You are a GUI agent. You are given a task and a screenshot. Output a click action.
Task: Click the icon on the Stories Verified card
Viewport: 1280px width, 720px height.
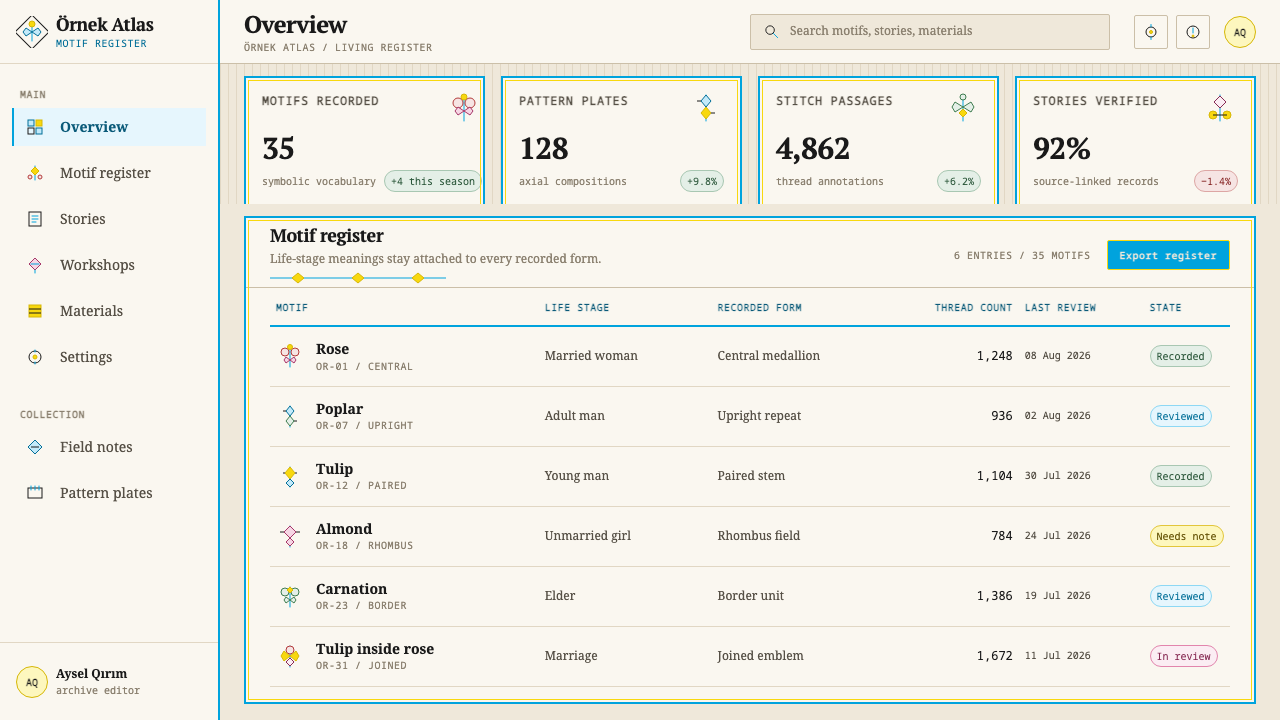click(x=1220, y=108)
